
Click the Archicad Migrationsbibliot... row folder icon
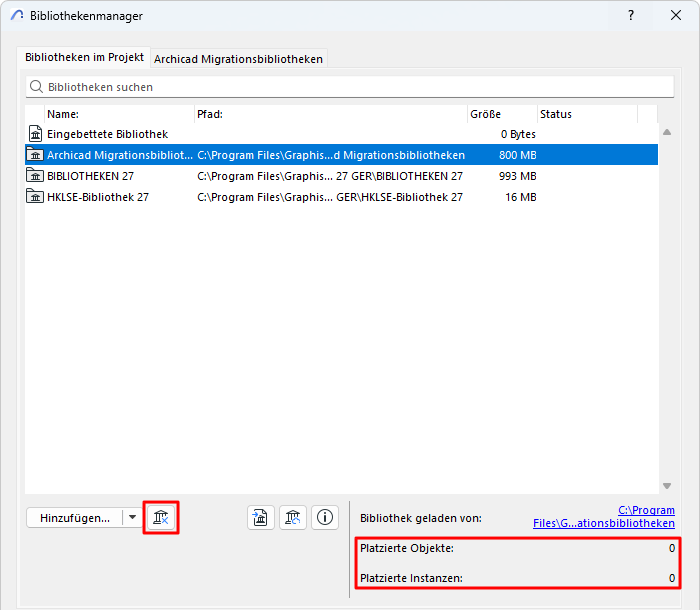(x=35, y=155)
